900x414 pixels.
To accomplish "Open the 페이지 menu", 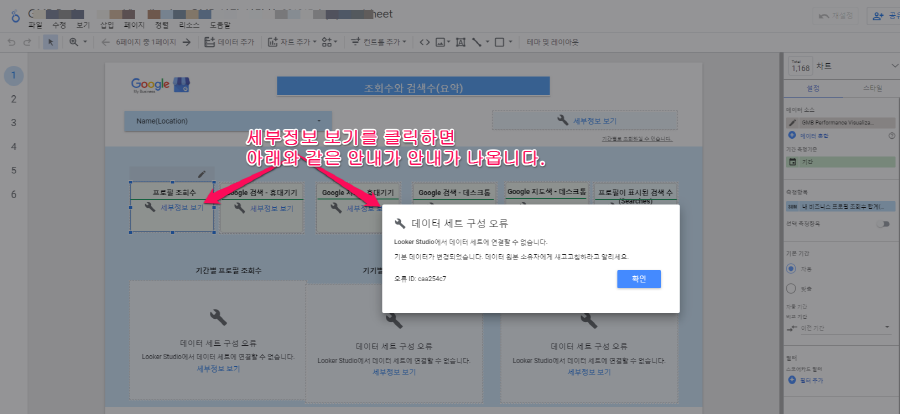I will pyautogui.click(x=134, y=25).
